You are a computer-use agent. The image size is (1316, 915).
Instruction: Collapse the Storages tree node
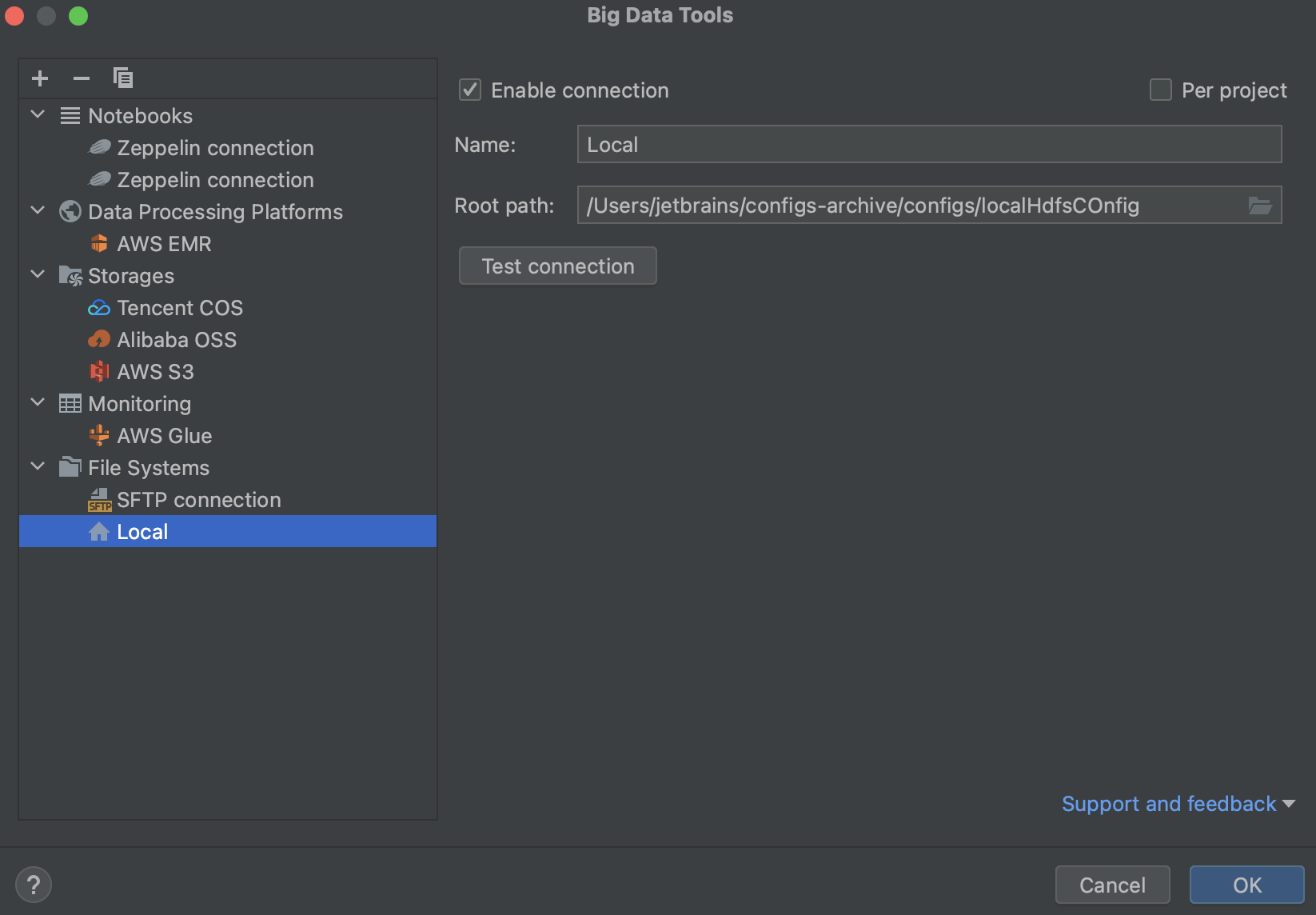pos(37,274)
